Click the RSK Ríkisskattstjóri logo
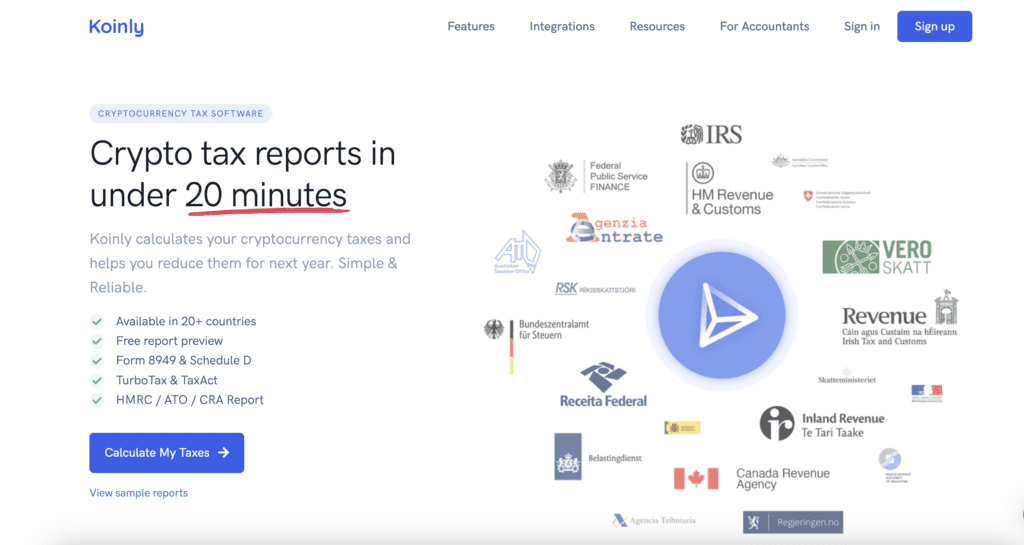The image size is (1024, 545). point(595,288)
